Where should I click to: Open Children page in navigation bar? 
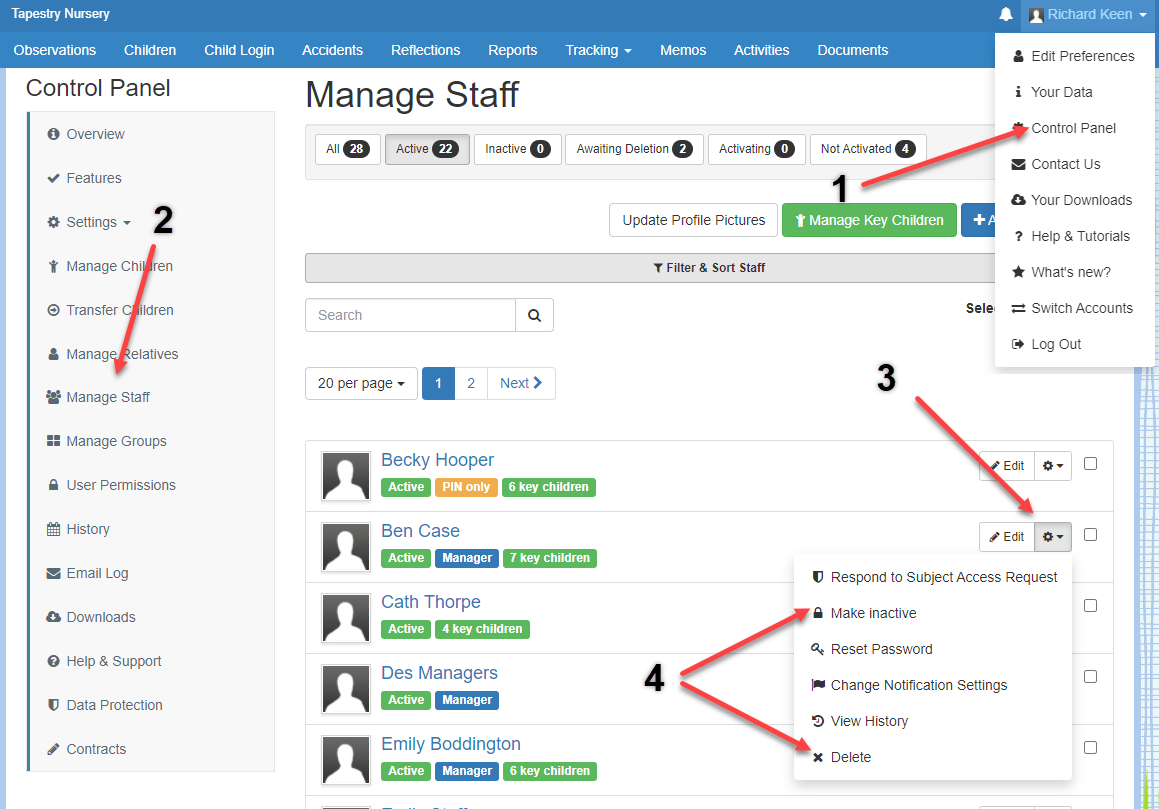[x=150, y=50]
